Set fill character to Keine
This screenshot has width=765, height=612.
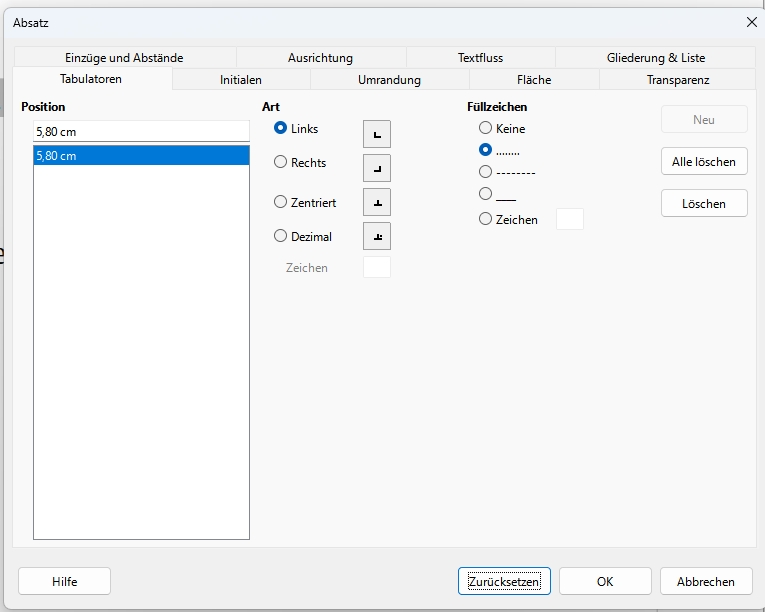click(x=486, y=128)
